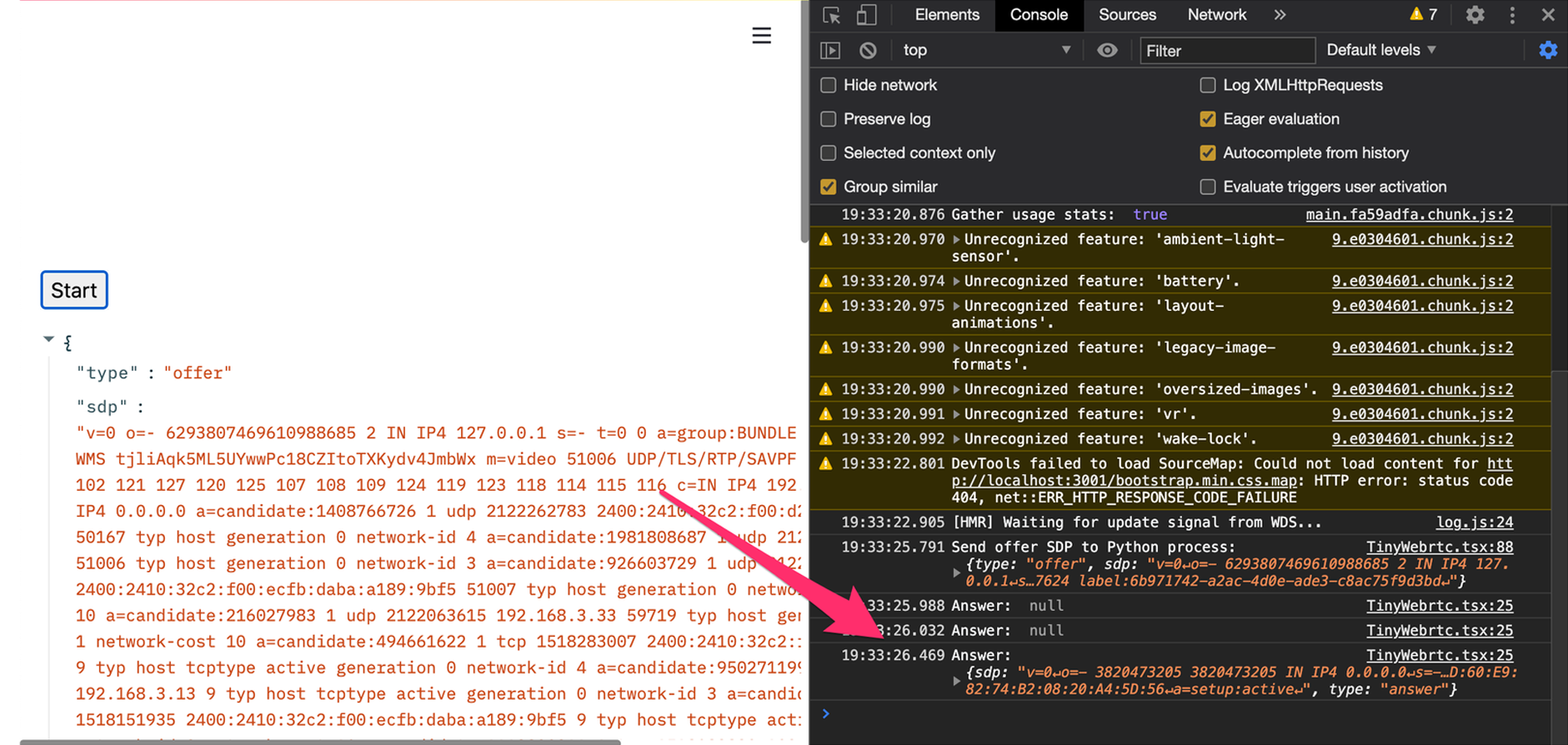1568x745 pixels.
Task: Expand the more DevTools tabs chevron
Action: 1280,15
